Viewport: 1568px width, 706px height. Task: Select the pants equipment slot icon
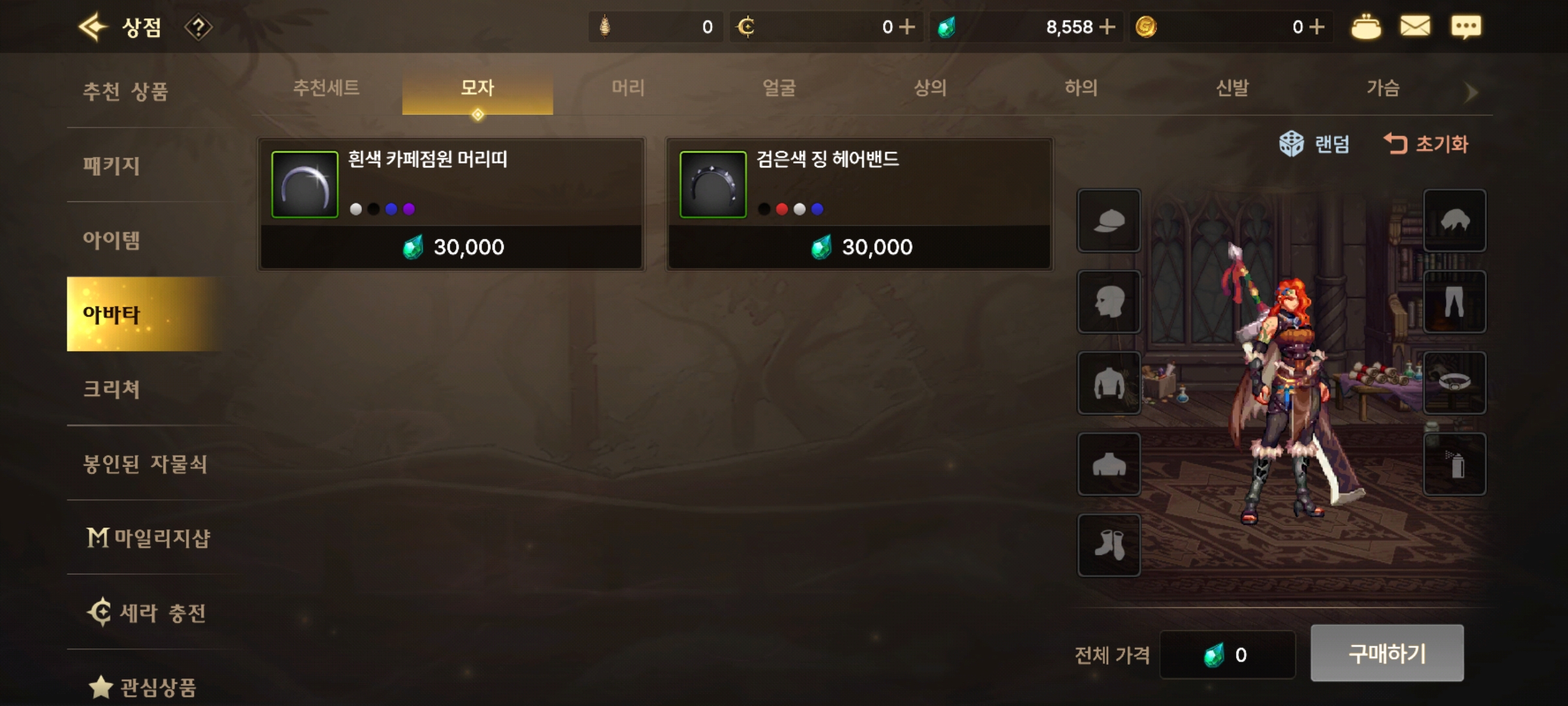click(x=1454, y=302)
